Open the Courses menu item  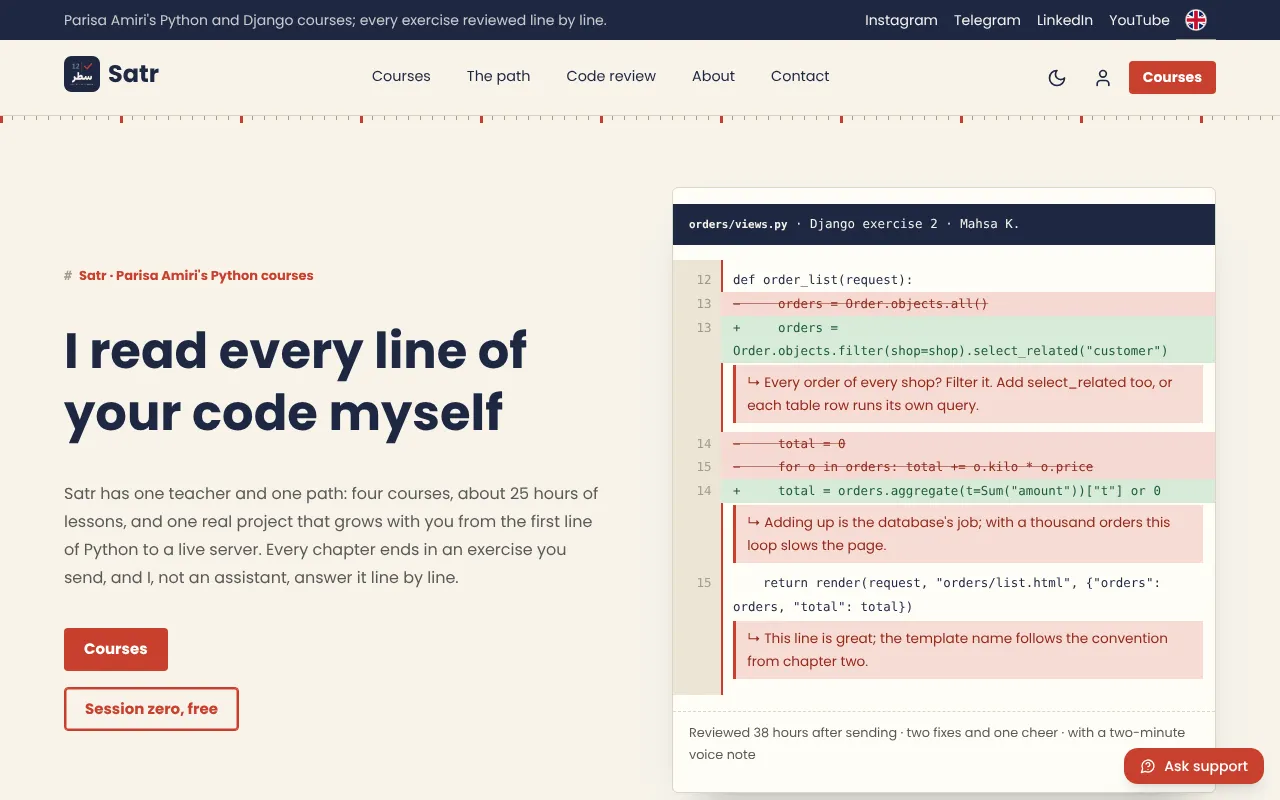pyautogui.click(x=401, y=76)
